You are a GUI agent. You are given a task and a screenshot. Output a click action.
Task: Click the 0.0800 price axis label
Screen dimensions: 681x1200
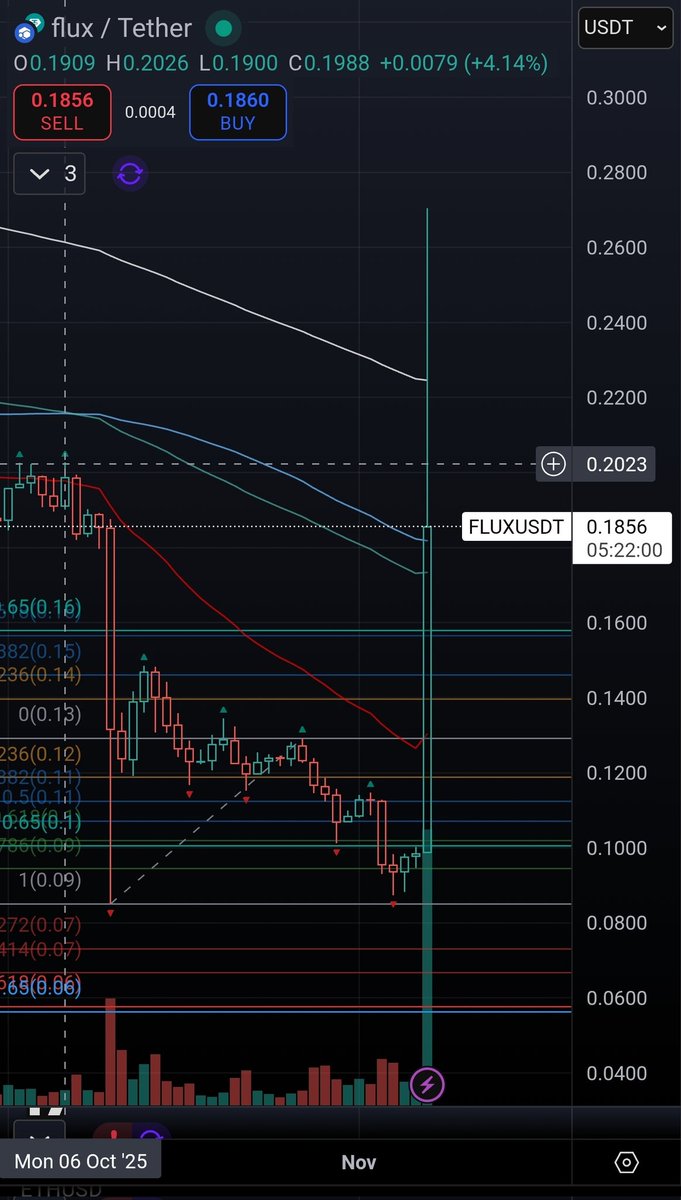[616, 923]
